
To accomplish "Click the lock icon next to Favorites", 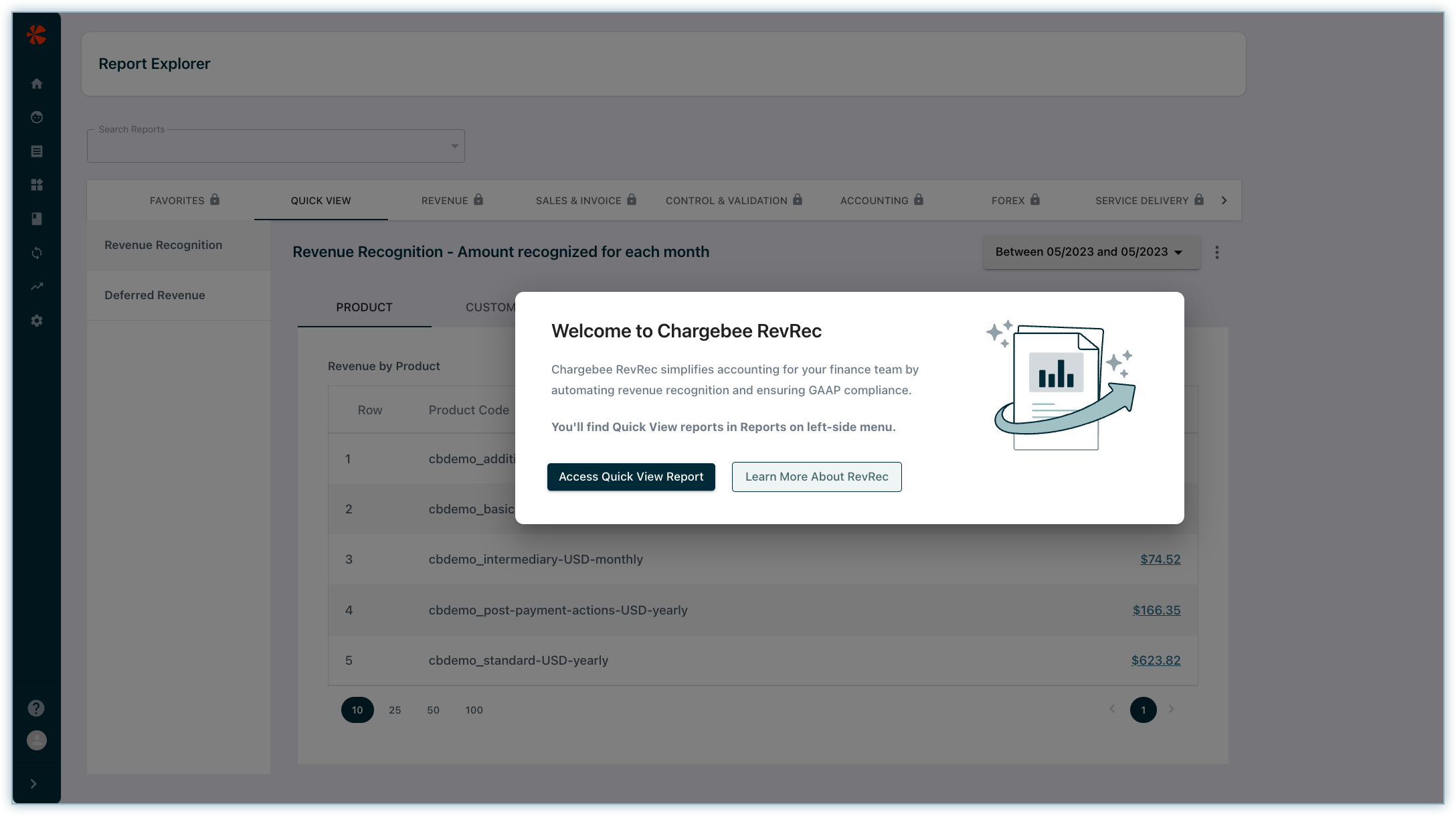I will point(215,199).
